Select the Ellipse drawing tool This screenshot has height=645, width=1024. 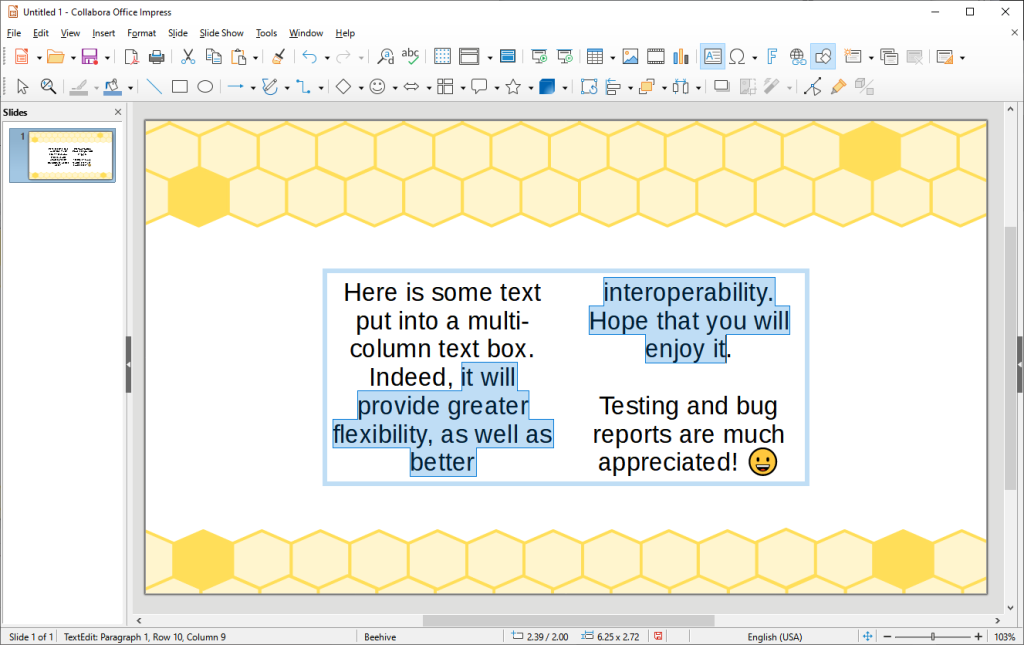coord(204,87)
